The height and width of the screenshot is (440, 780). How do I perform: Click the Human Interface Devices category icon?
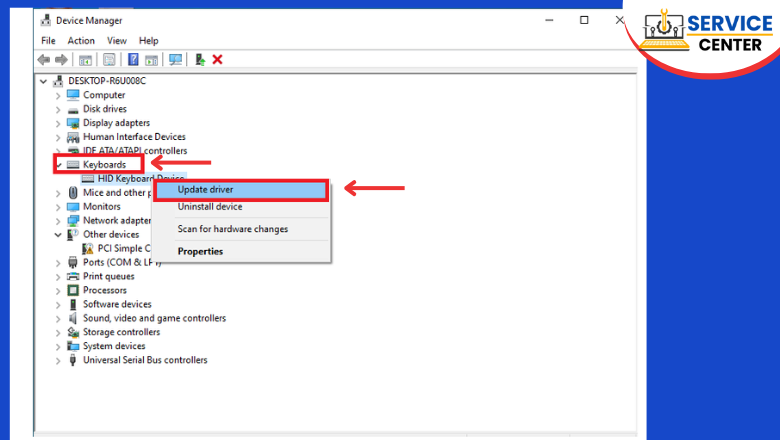[73, 137]
